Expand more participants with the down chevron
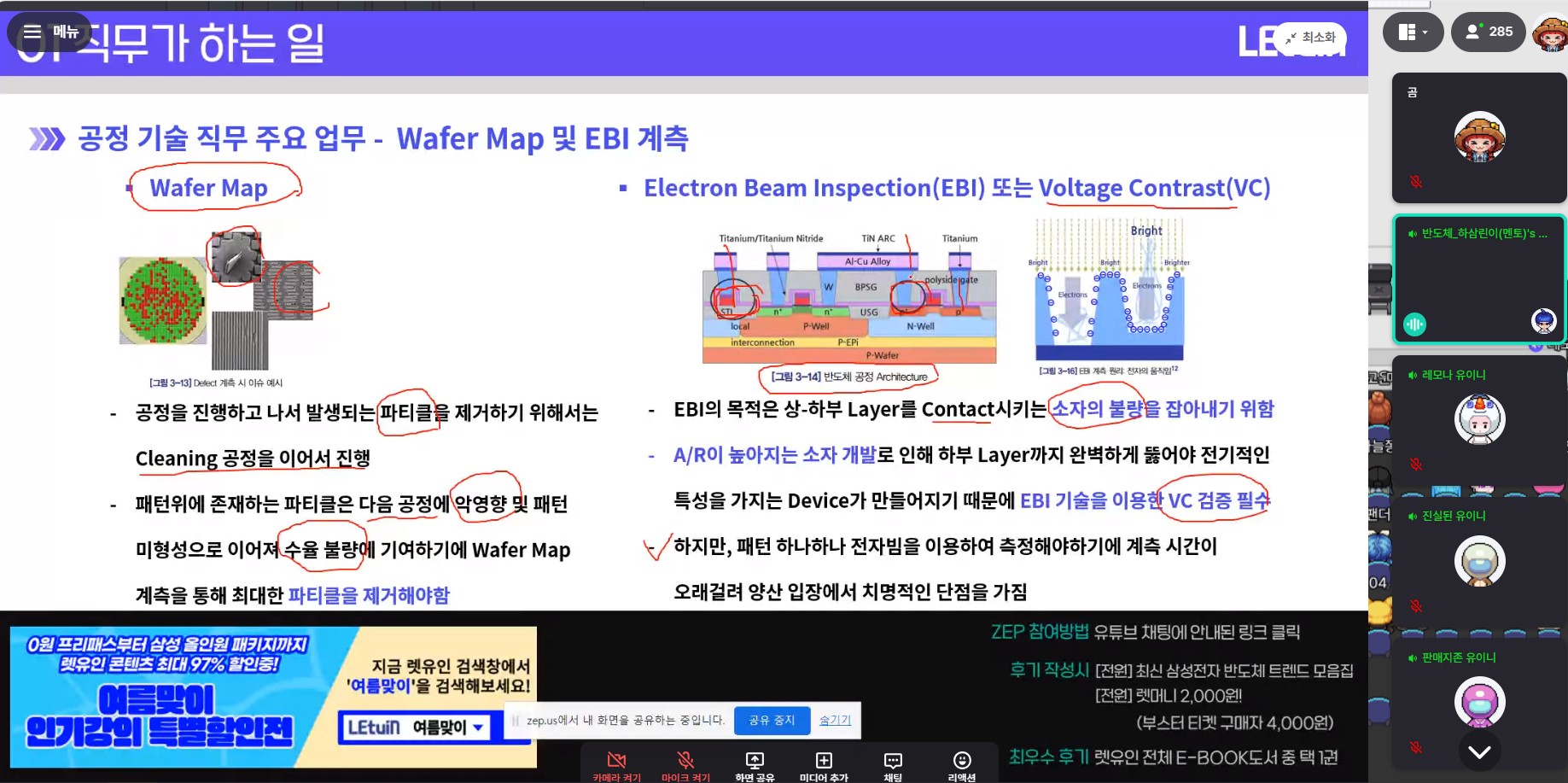 1479,751
